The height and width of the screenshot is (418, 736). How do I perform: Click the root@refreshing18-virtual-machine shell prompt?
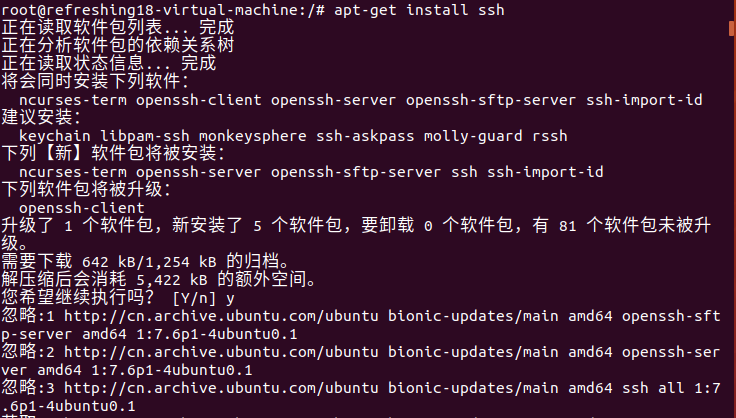[x=161, y=10]
